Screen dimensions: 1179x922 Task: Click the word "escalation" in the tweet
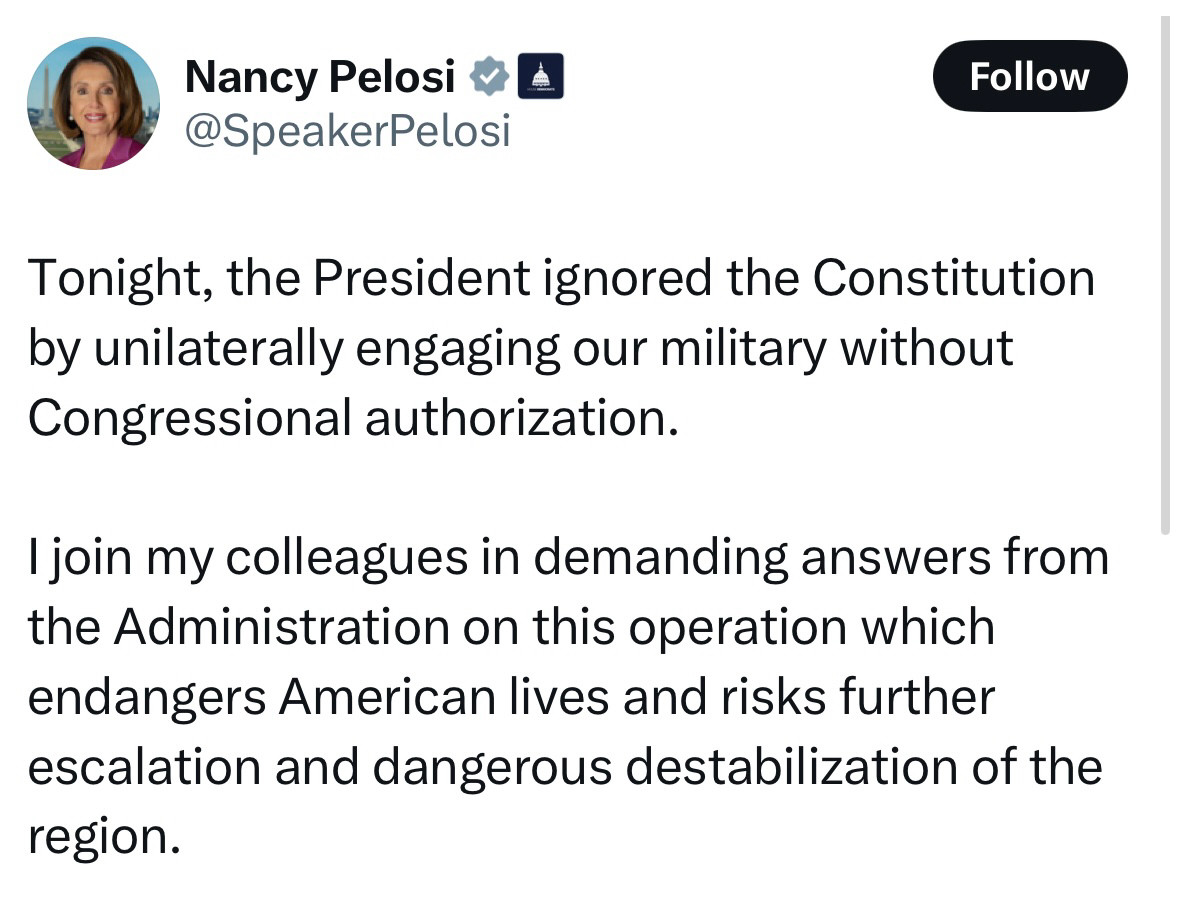(x=144, y=767)
